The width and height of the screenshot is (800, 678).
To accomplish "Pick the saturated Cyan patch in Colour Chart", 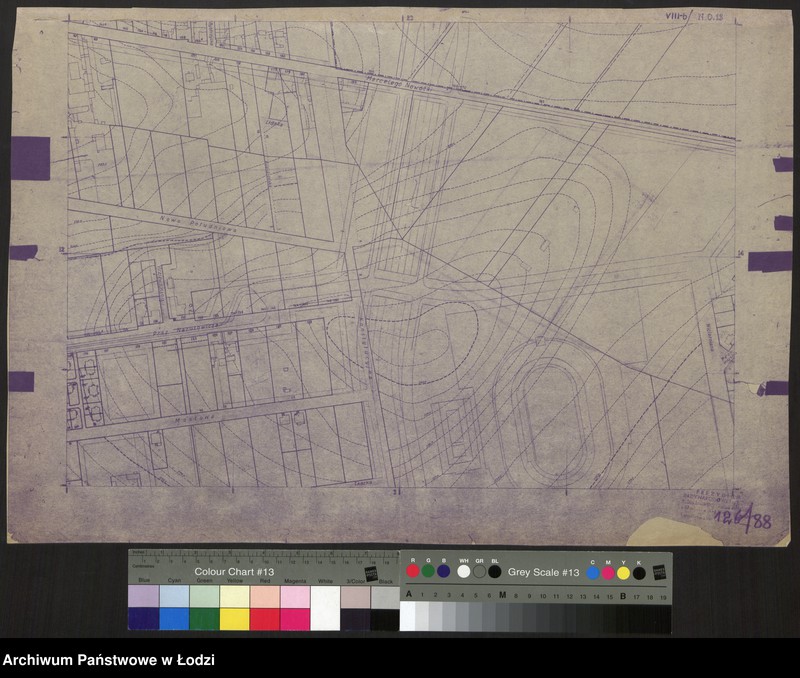I will pyautogui.click(x=174, y=619).
